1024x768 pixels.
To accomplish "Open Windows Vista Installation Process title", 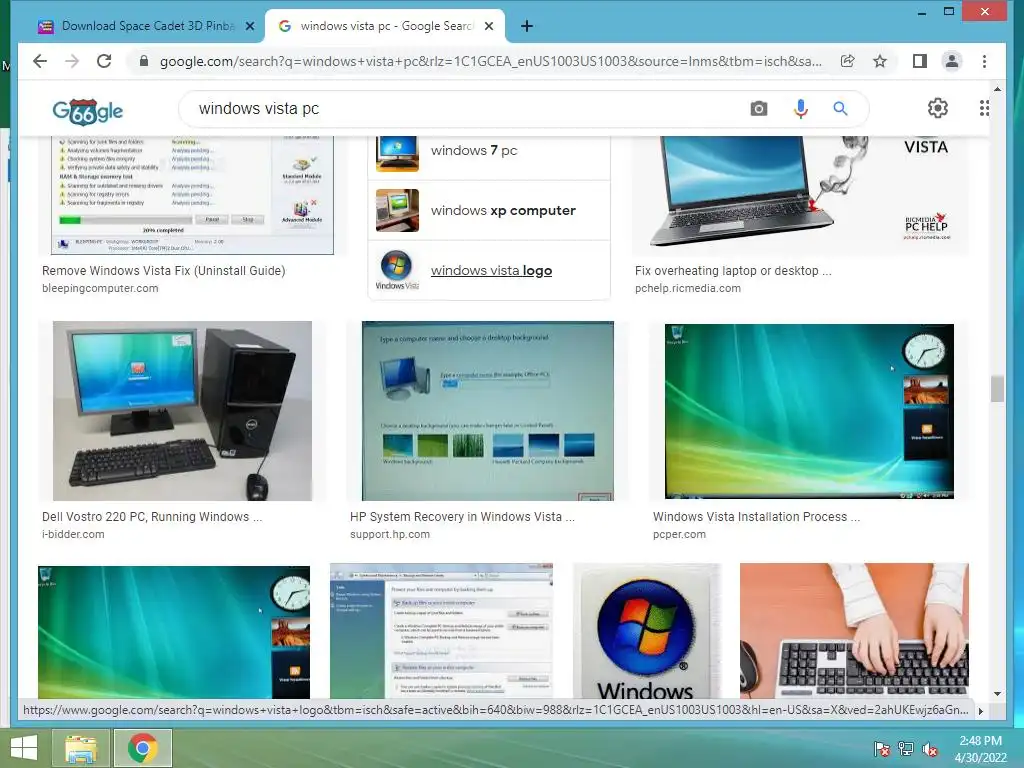I will (756, 517).
